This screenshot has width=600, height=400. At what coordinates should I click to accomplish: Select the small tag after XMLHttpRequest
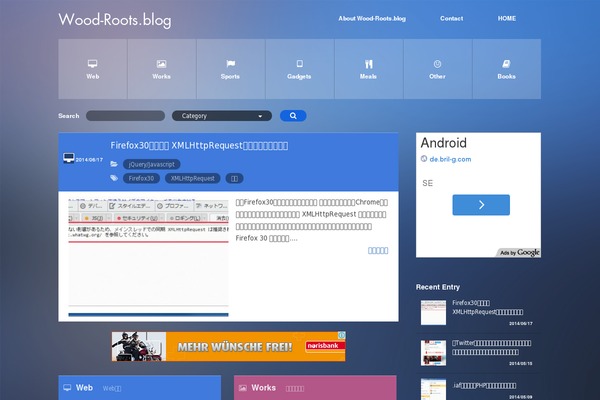[x=234, y=178]
